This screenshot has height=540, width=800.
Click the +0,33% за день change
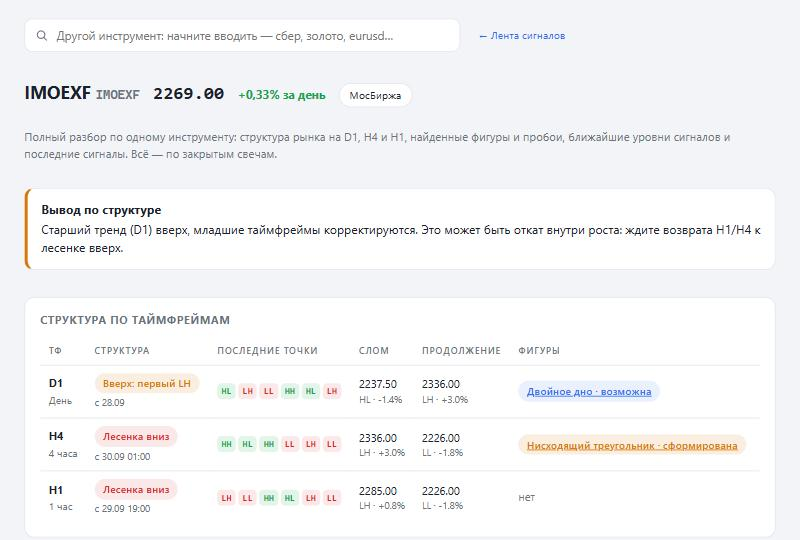click(282, 95)
